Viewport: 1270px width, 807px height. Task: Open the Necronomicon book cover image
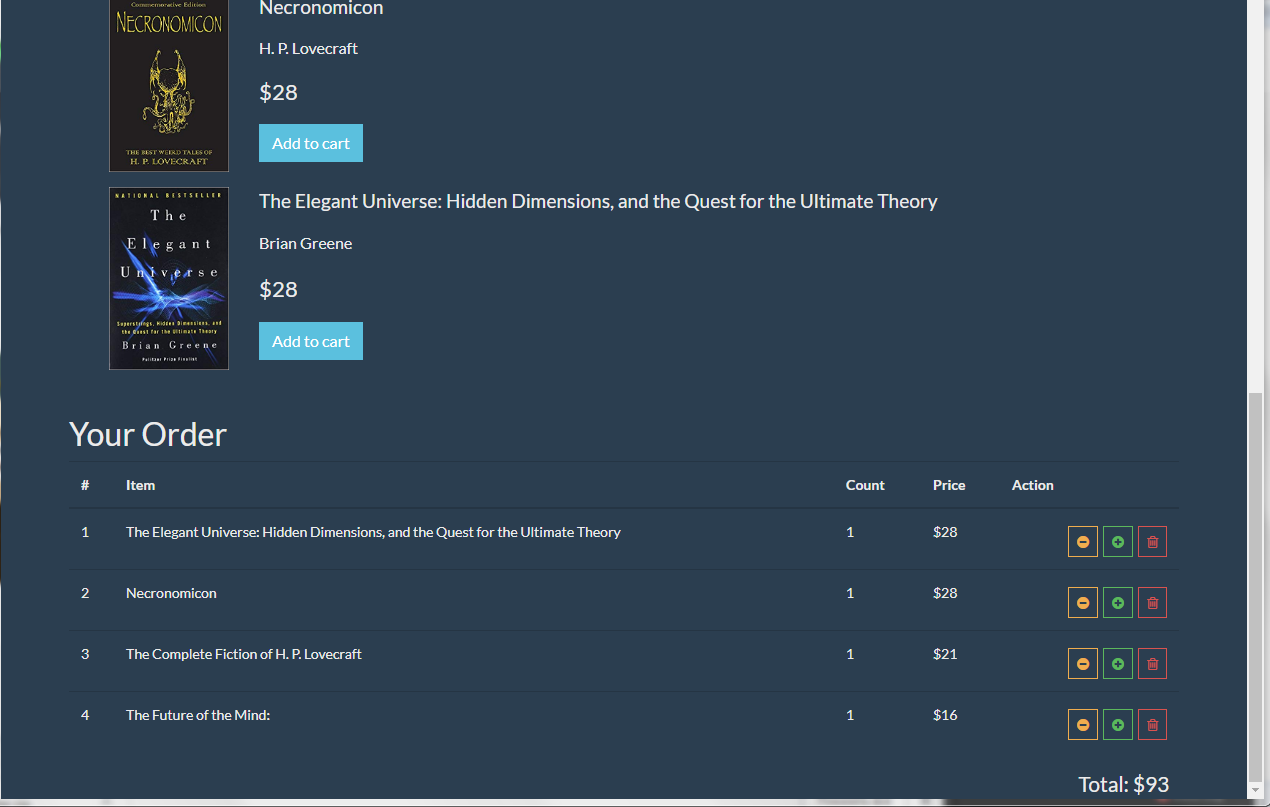169,85
